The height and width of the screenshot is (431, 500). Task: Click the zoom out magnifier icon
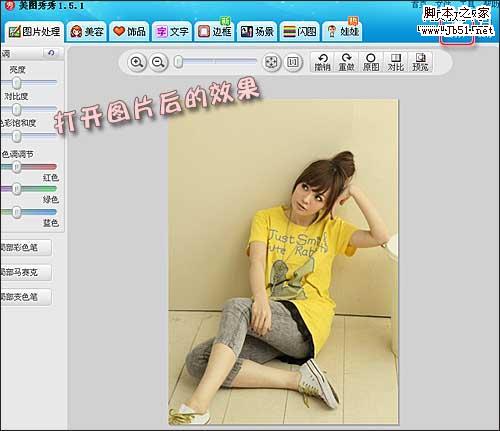tap(158, 62)
